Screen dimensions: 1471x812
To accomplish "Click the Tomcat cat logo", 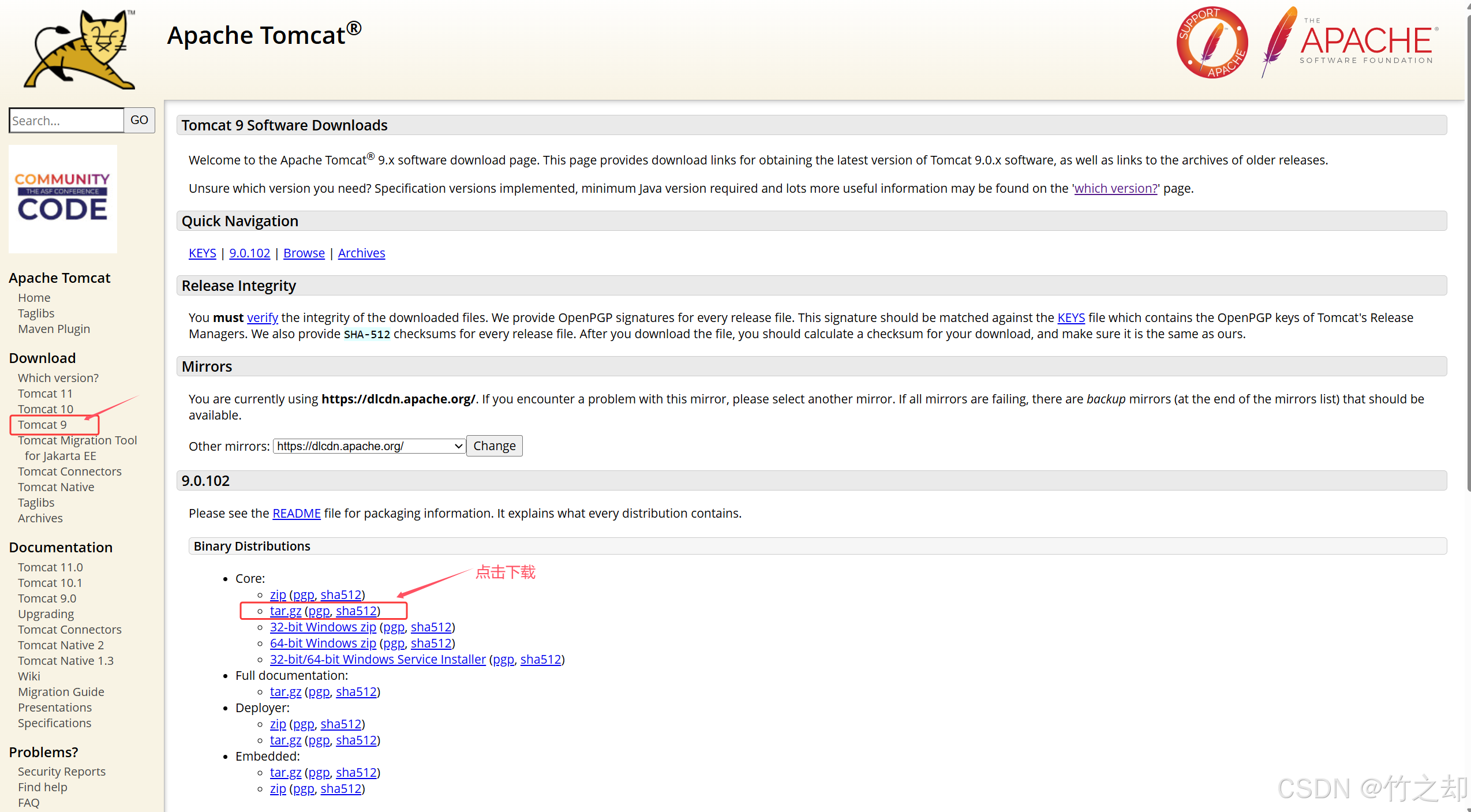I will point(79,49).
